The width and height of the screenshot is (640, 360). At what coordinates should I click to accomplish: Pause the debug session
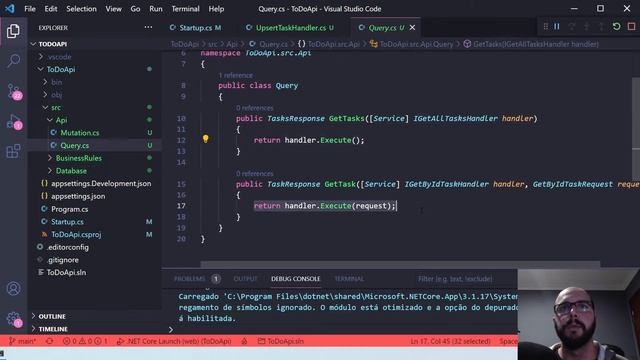click(x=557, y=27)
